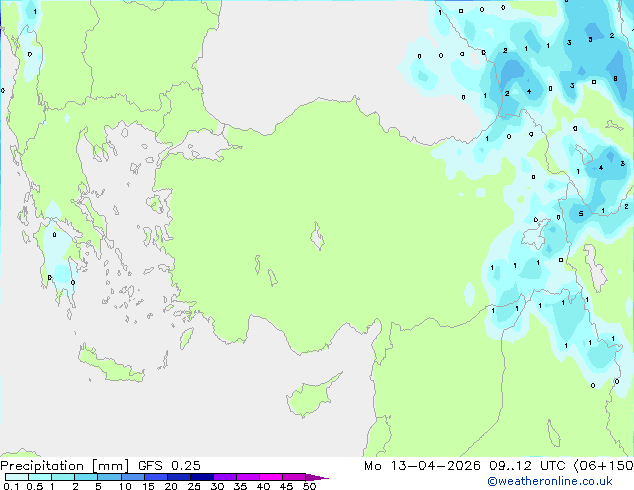The height and width of the screenshot is (490, 634).
Task: Click the above-50 mm arrow tip of legend
Action: (x=317, y=477)
